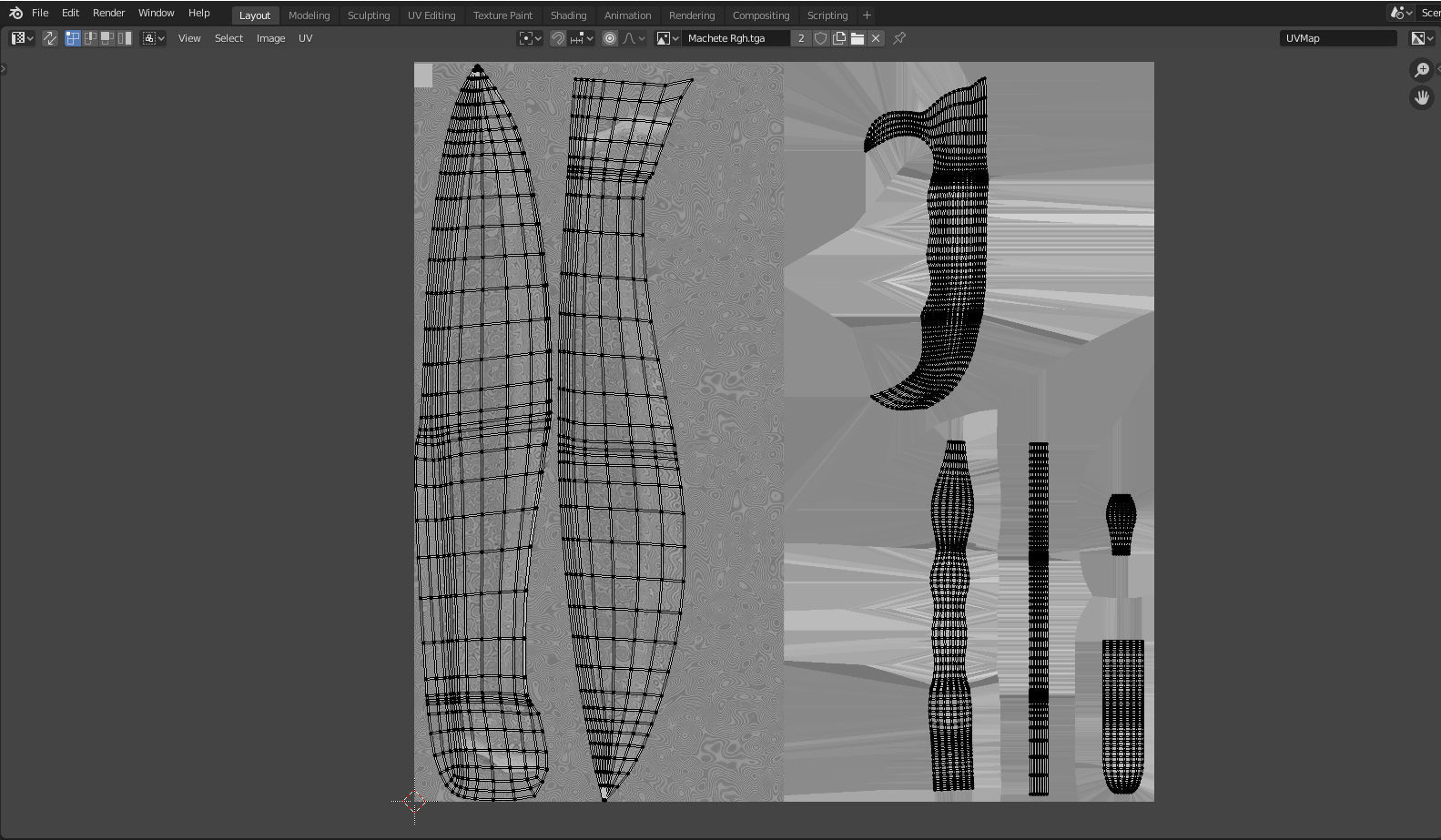Open the snap target options dropdown
The image size is (1441, 840).
point(582,38)
